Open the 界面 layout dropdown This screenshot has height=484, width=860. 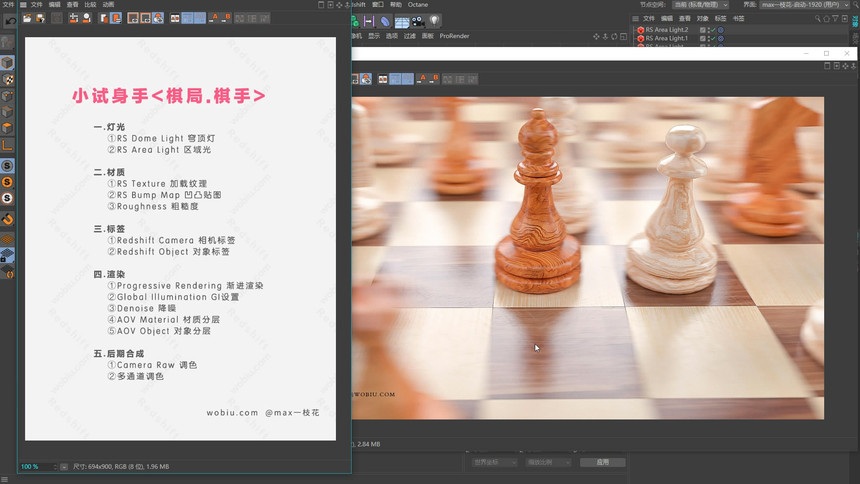click(805, 4)
